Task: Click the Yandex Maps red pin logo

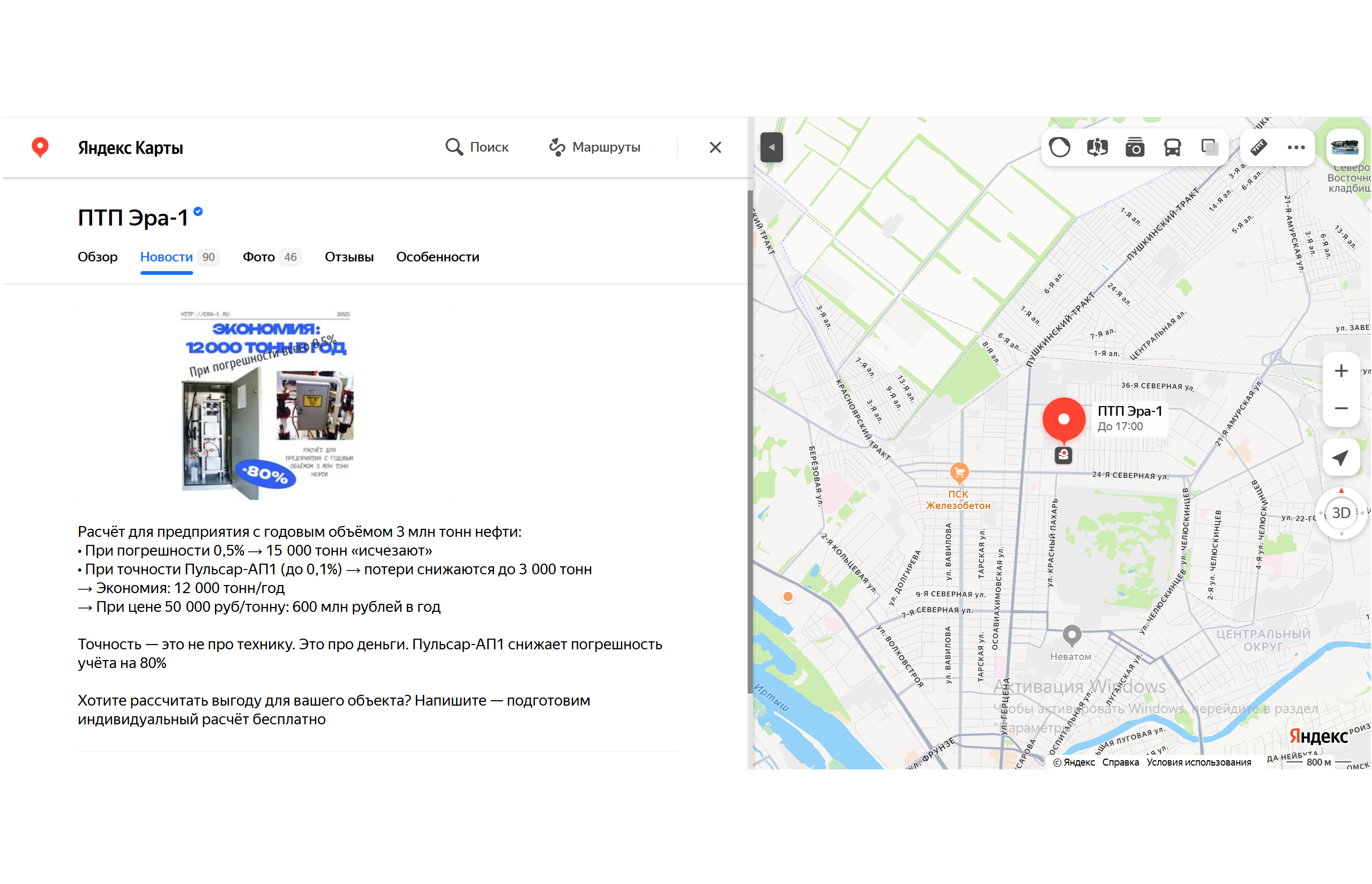Action: [x=40, y=147]
